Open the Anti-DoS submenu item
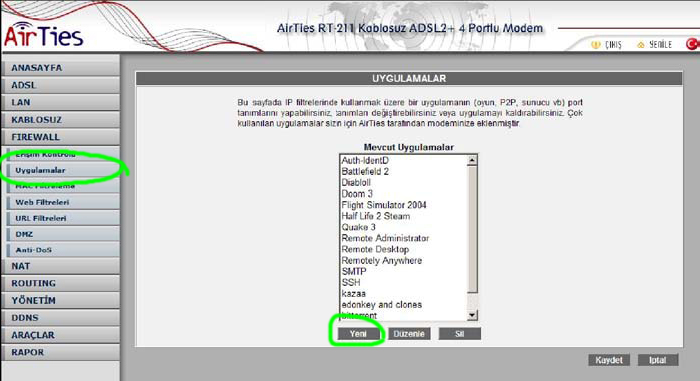The image size is (700, 381). 63,250
